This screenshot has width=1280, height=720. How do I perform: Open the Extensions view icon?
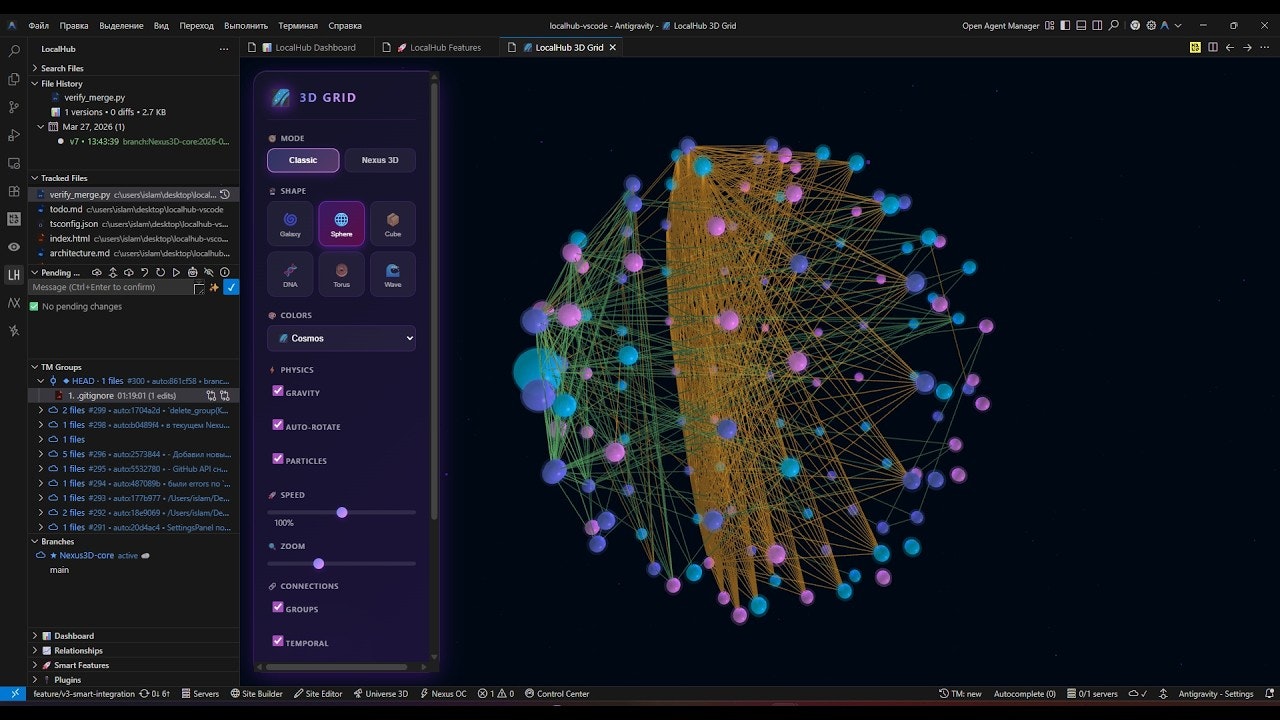click(x=14, y=190)
